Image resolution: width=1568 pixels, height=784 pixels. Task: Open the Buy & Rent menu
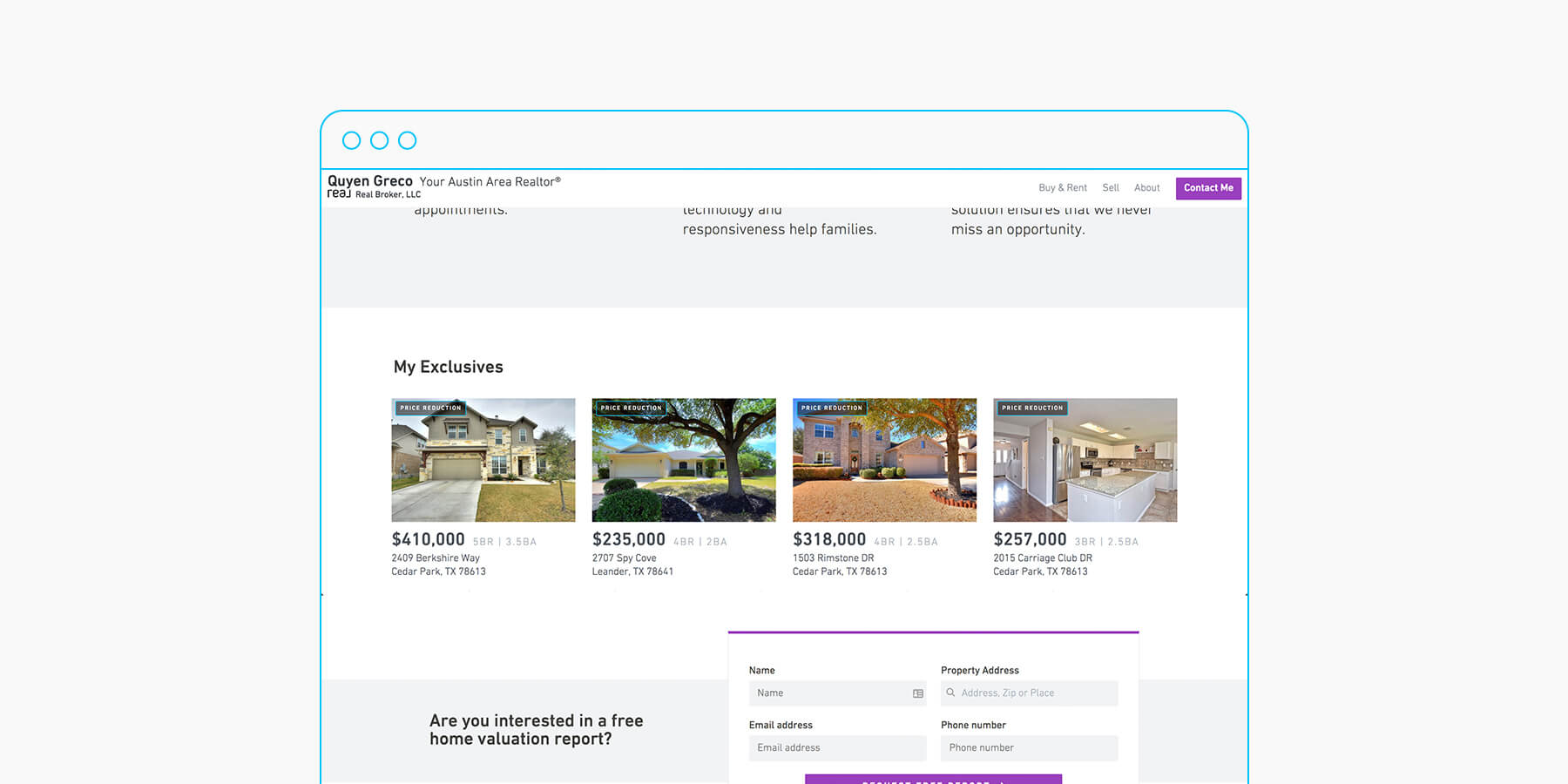[1063, 188]
